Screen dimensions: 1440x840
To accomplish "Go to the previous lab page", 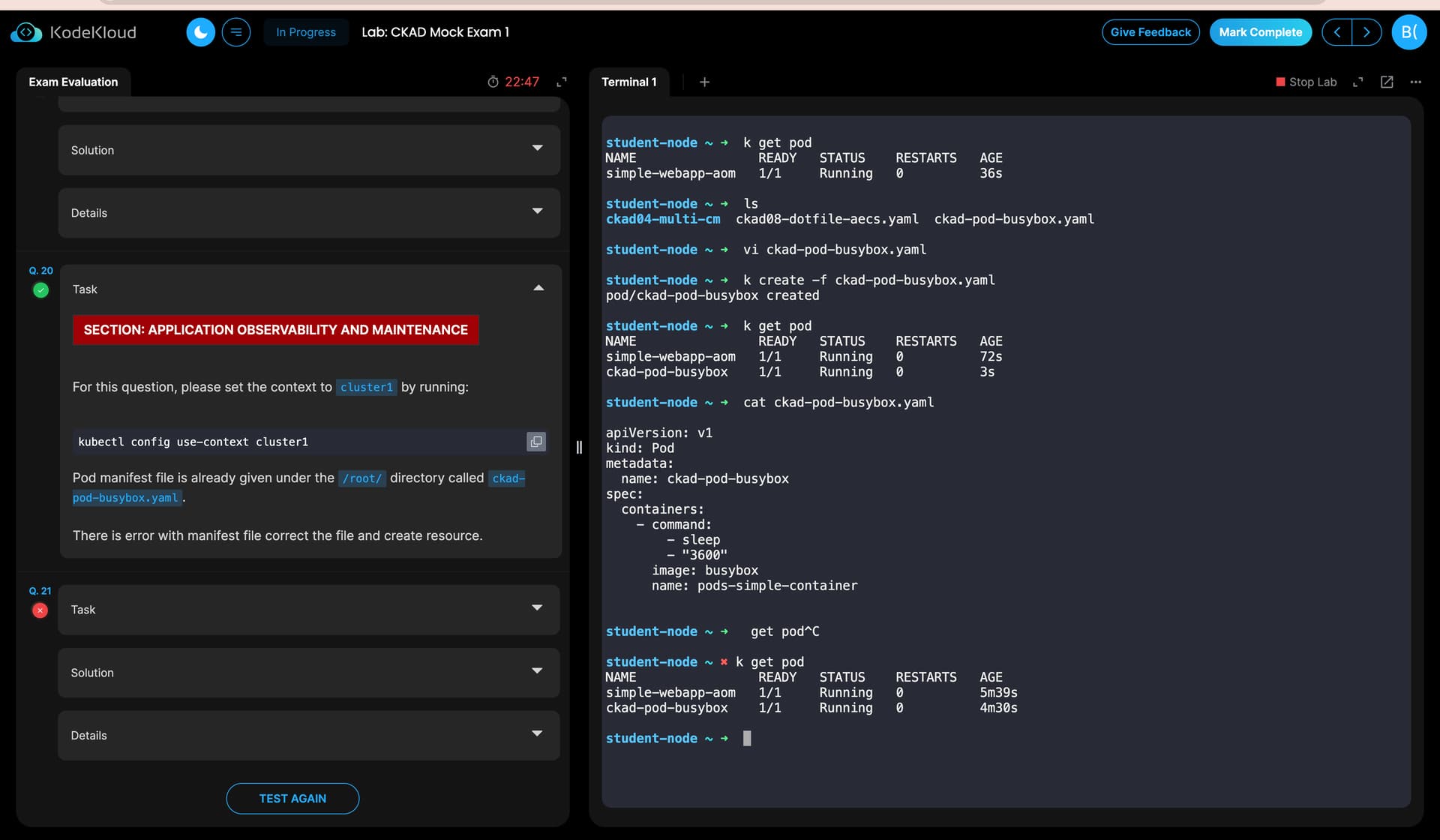I will pyautogui.click(x=1336, y=32).
